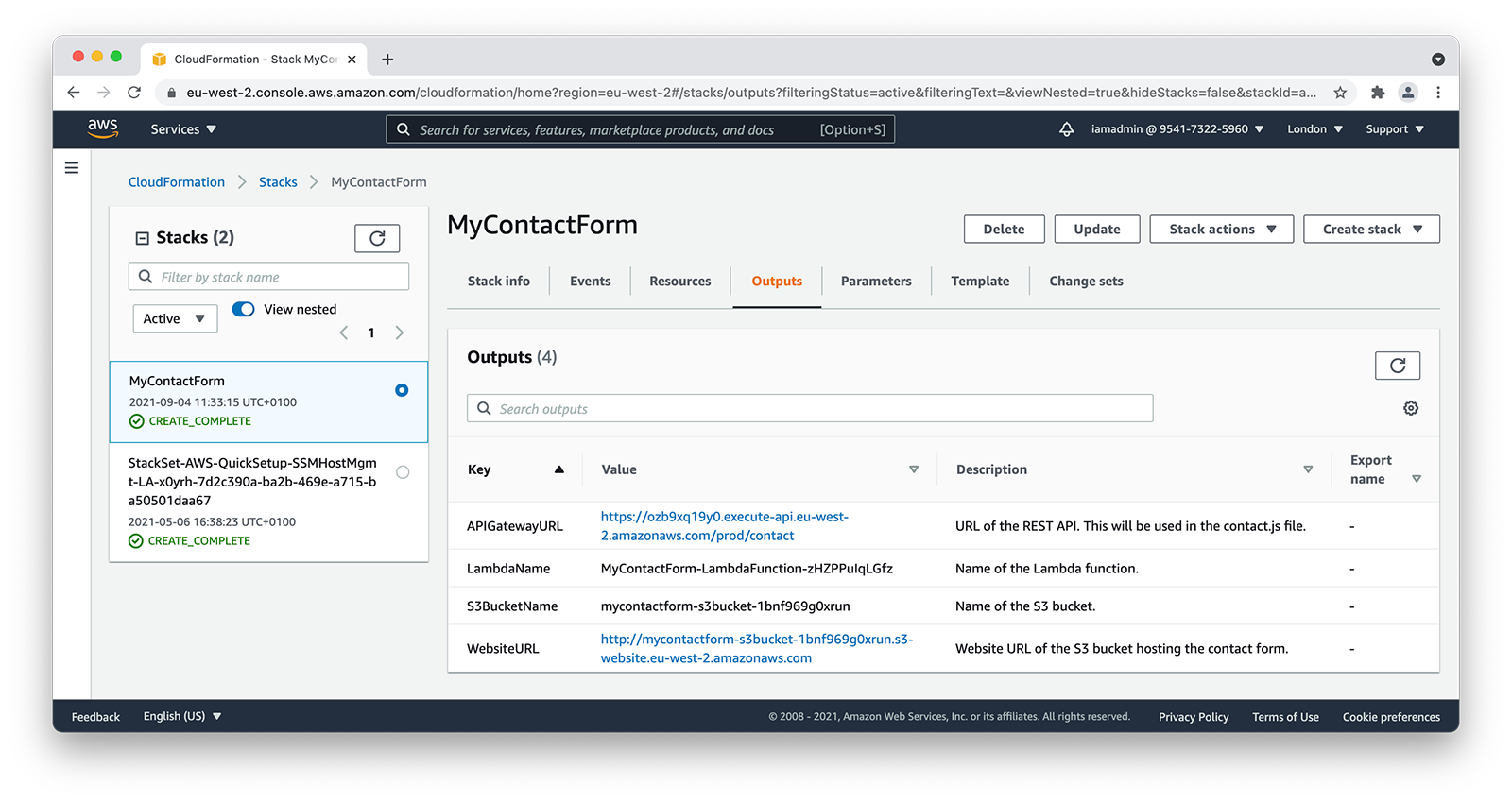Screen dimensions: 1512x802
Task: Refresh the Stacks list panel
Action: click(x=377, y=238)
